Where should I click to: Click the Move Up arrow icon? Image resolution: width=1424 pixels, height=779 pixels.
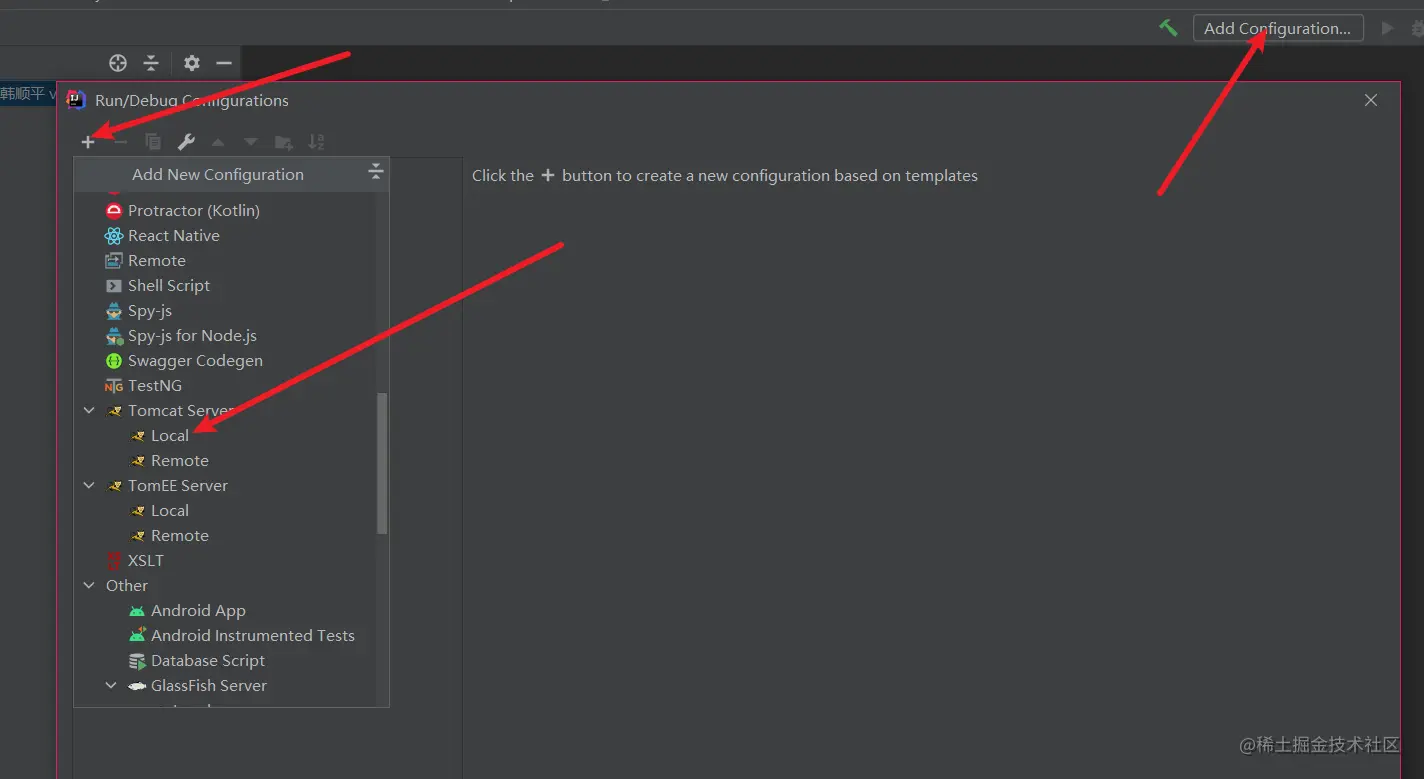point(218,142)
